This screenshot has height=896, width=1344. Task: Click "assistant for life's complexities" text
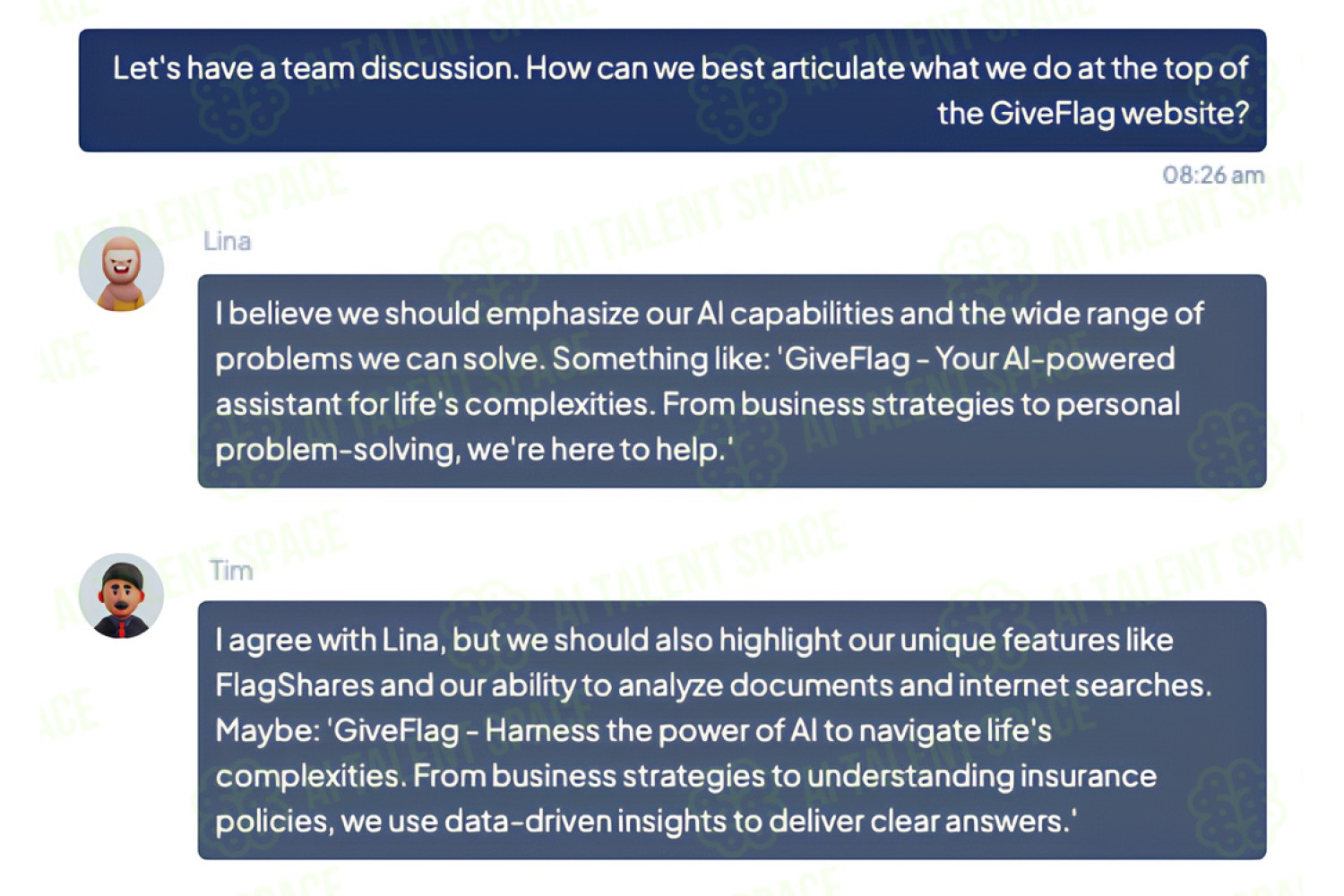[x=432, y=404]
